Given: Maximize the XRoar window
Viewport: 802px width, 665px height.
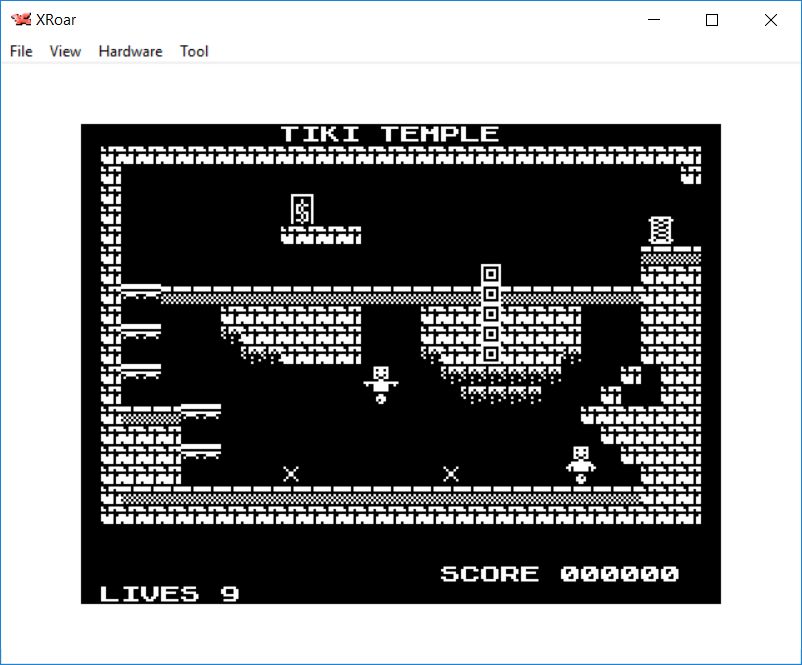Looking at the screenshot, I should [x=712, y=20].
